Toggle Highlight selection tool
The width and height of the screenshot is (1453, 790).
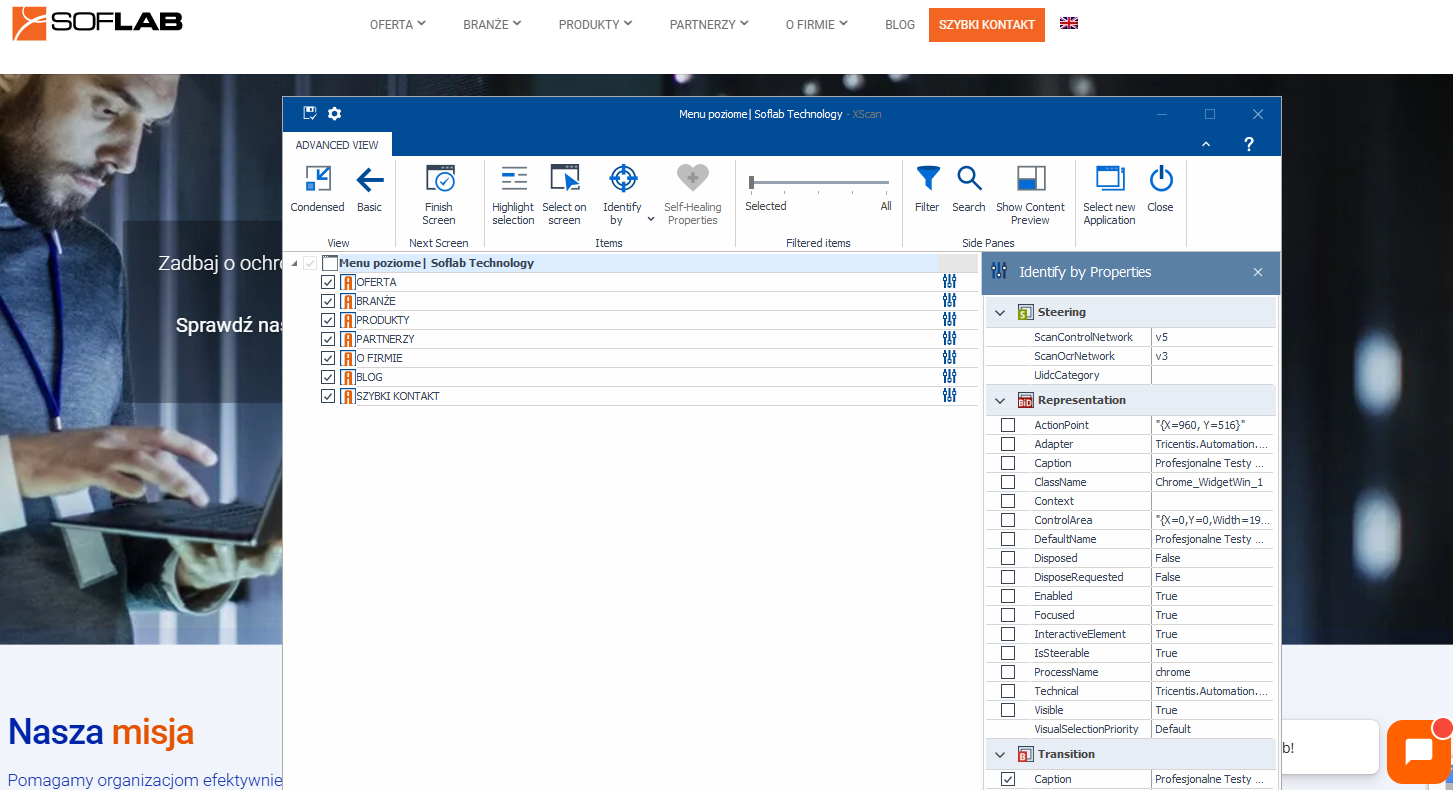pos(514,180)
